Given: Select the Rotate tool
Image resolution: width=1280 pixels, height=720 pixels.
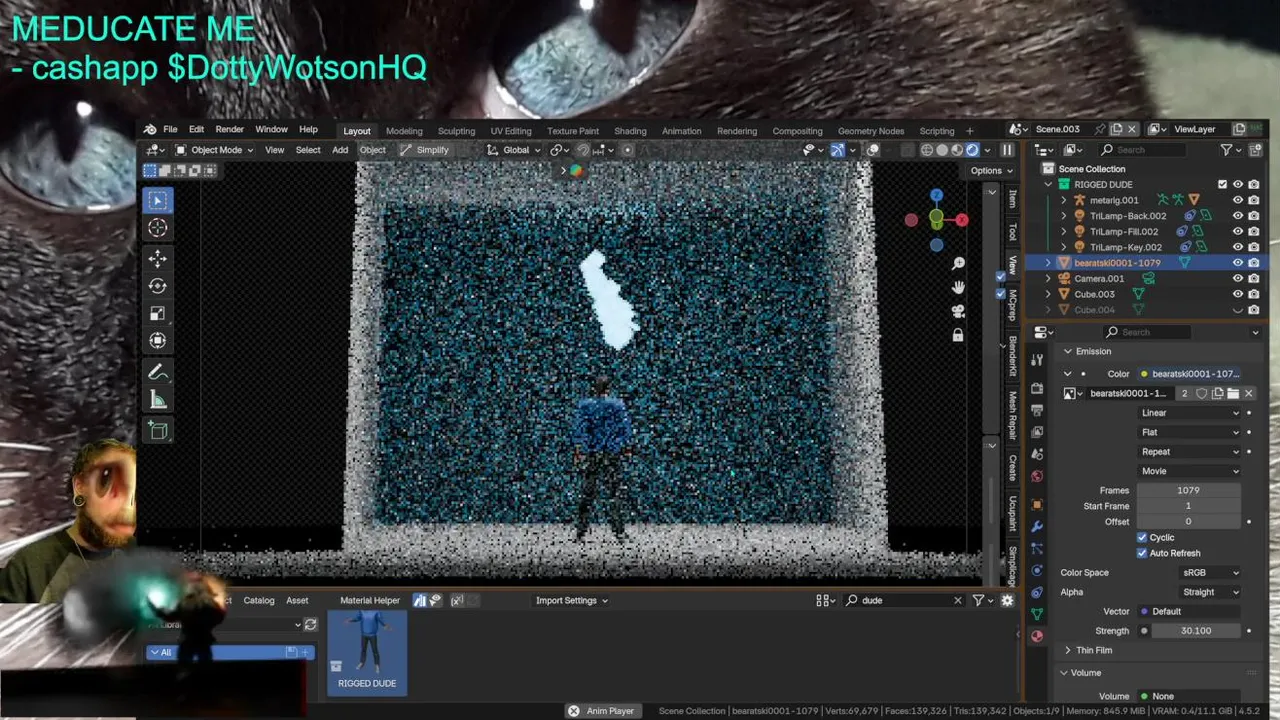Looking at the screenshot, I should [x=158, y=286].
